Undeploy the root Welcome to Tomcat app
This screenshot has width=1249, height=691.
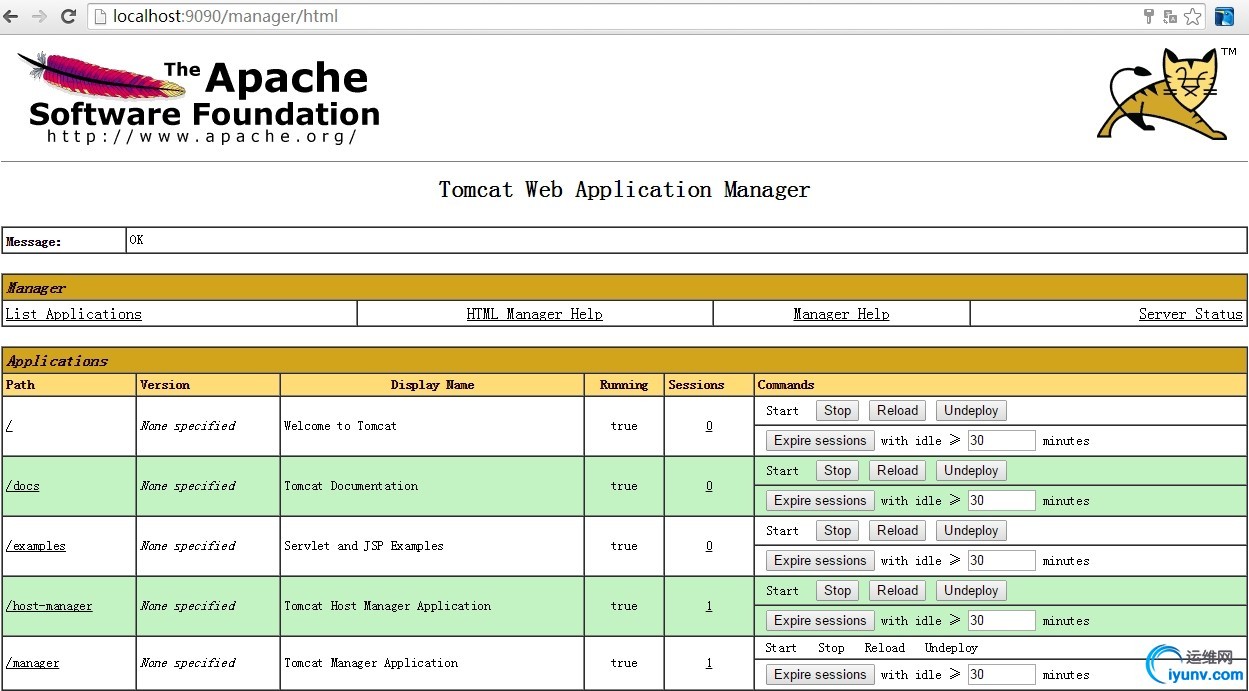pyautogui.click(x=971, y=410)
